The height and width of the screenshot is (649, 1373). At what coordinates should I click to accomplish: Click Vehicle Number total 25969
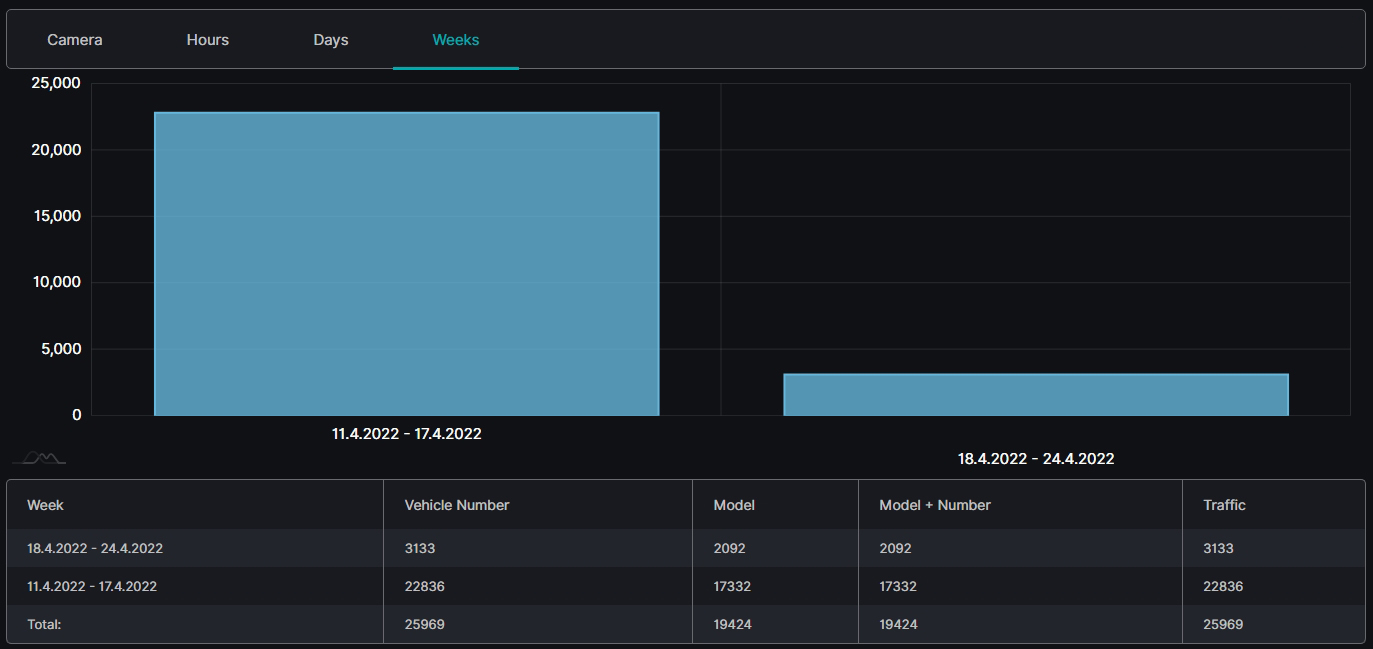pos(424,624)
